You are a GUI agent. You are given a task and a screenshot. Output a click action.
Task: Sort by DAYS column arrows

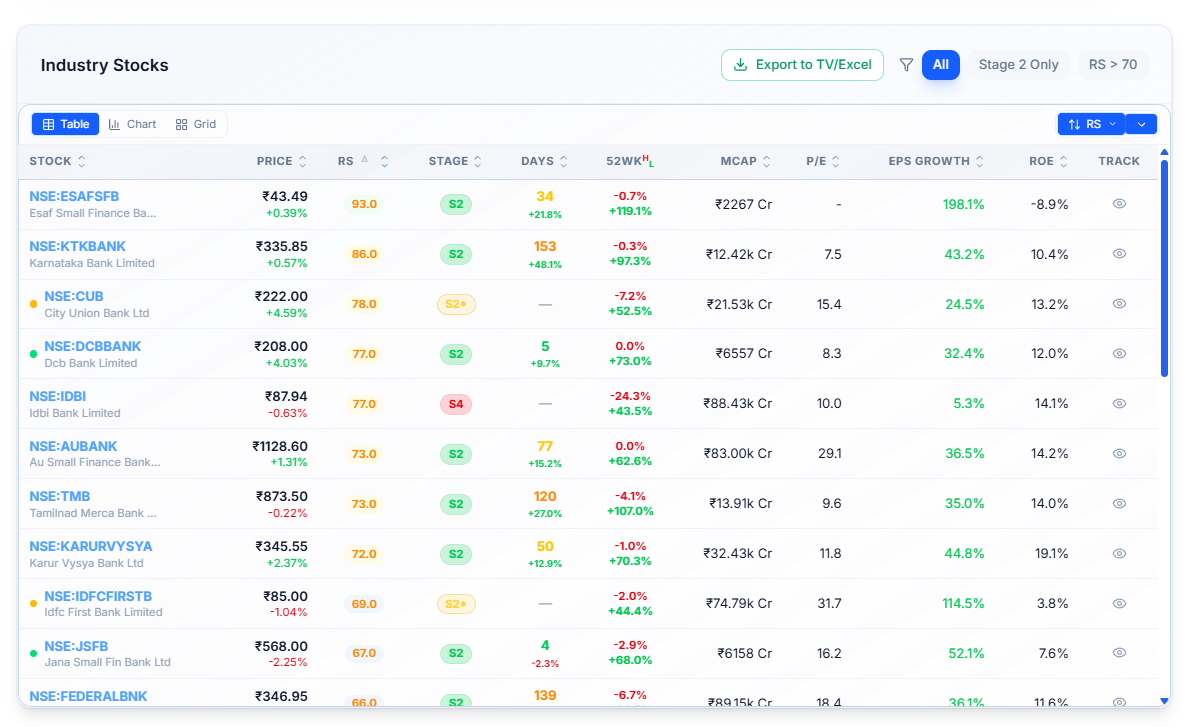pyautogui.click(x=564, y=161)
